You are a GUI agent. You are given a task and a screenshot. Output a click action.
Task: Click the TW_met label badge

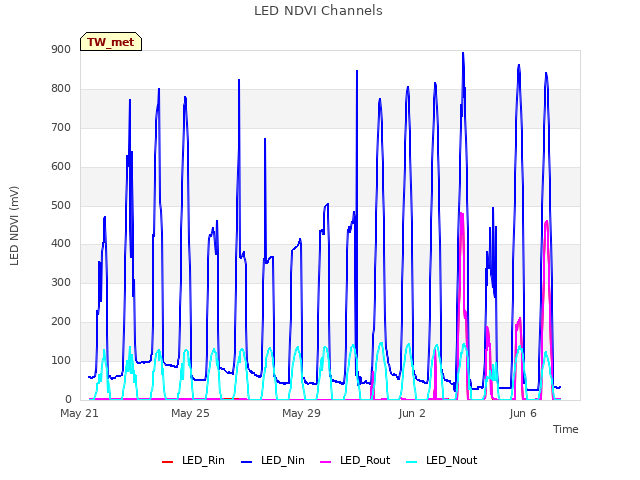click(x=111, y=42)
